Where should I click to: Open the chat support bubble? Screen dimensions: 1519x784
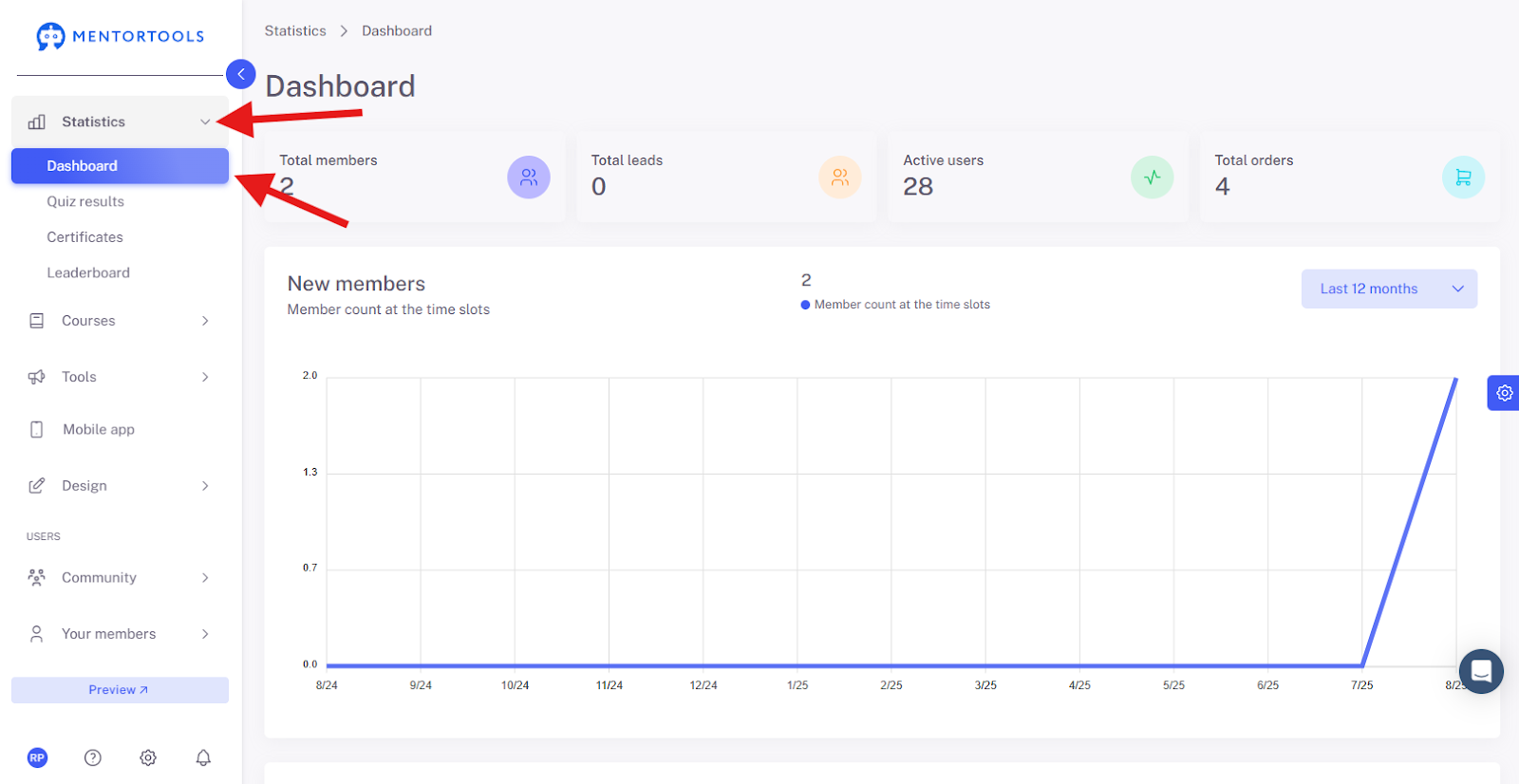[1481, 671]
